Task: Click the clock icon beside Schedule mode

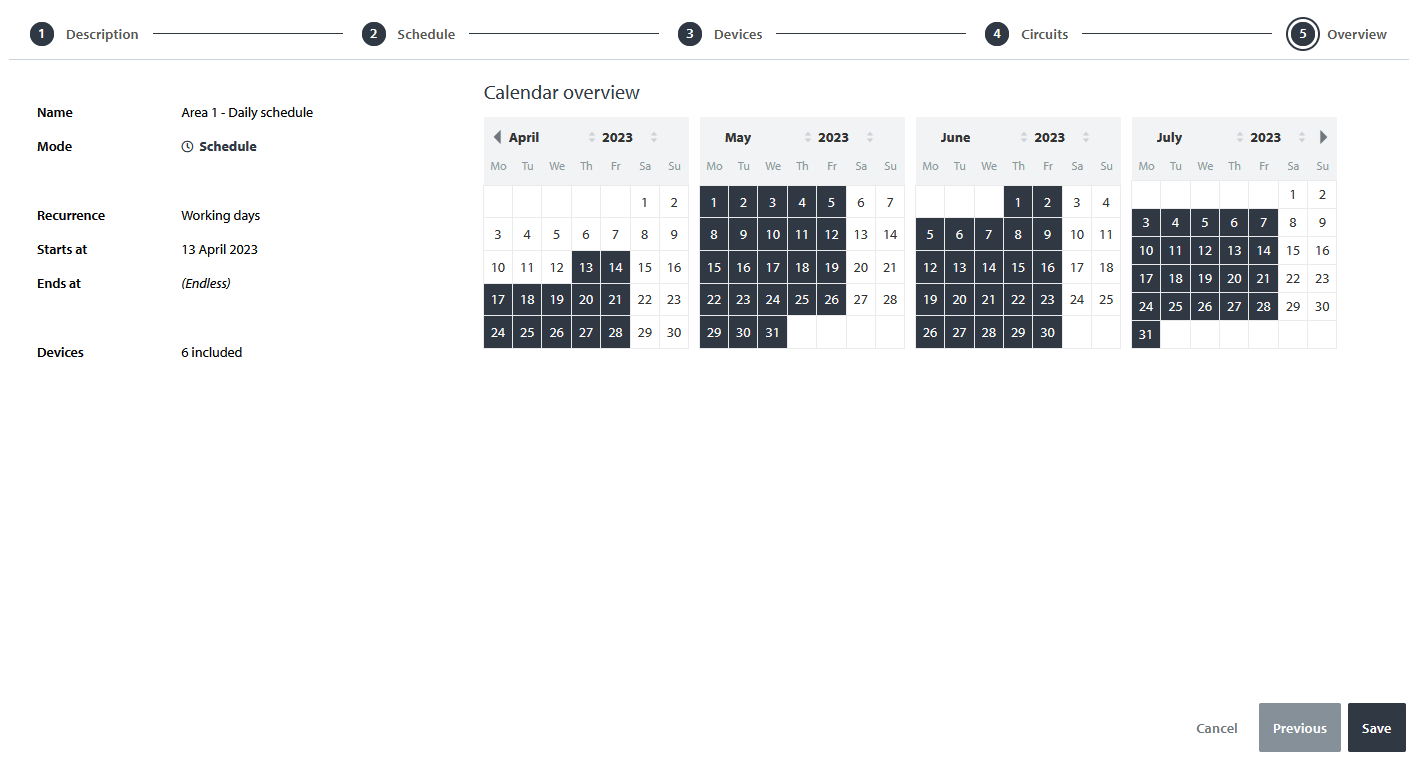Action: coord(187,146)
